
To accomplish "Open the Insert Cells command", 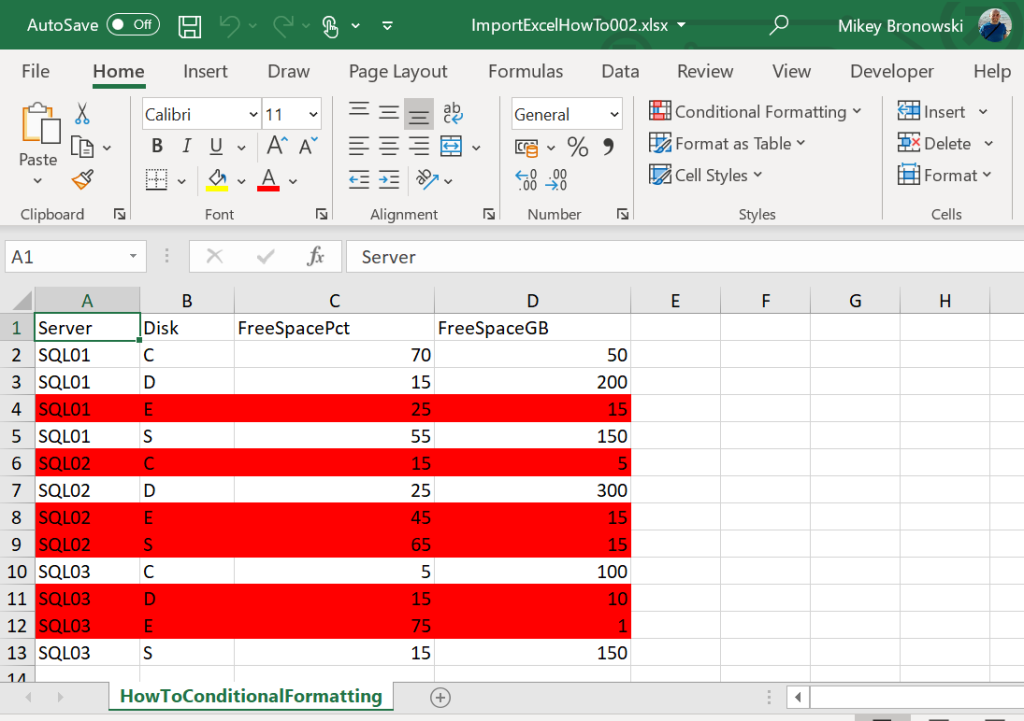I will click(938, 111).
